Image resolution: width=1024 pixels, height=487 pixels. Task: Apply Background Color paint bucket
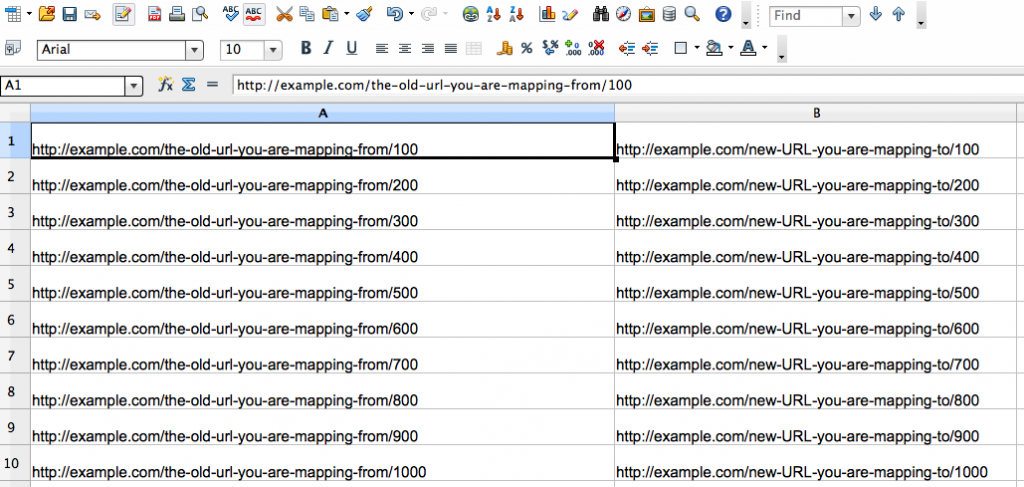point(714,48)
